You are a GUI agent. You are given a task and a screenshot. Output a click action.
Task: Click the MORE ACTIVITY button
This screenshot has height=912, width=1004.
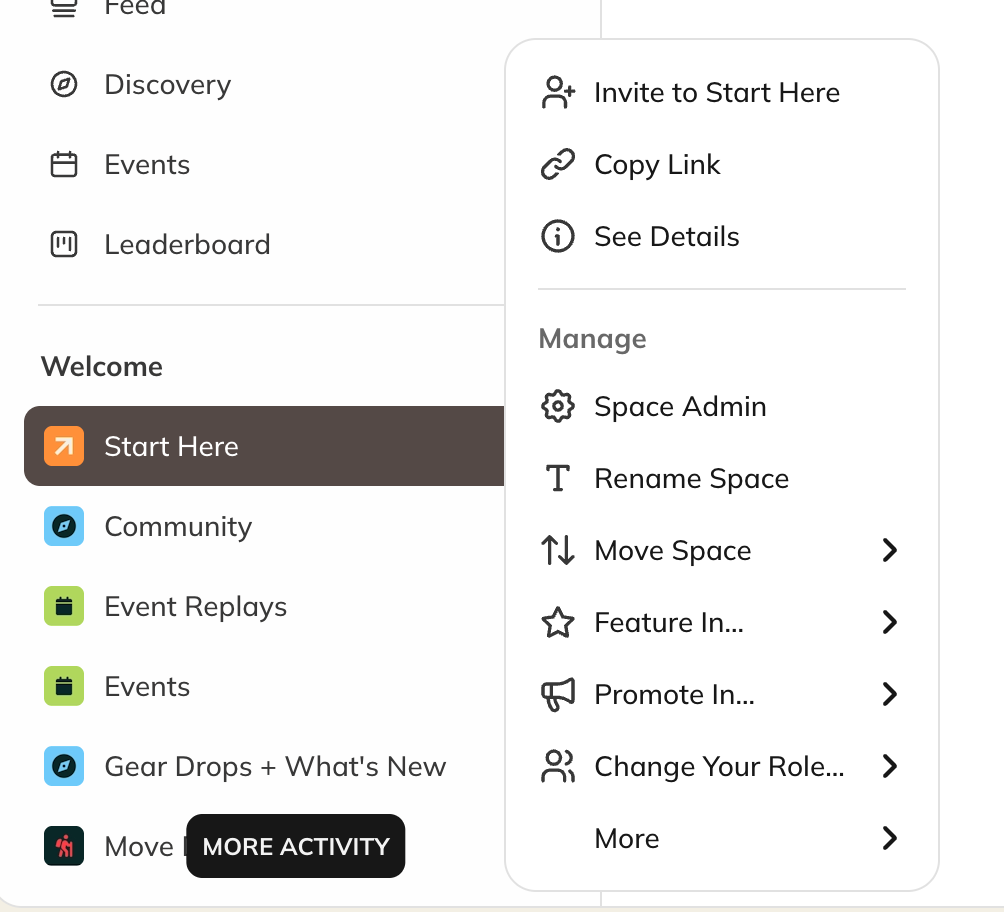coord(296,846)
